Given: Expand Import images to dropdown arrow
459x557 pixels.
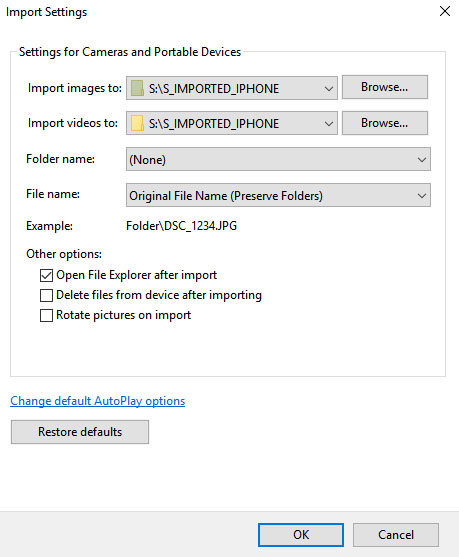Looking at the screenshot, I should (329, 88).
